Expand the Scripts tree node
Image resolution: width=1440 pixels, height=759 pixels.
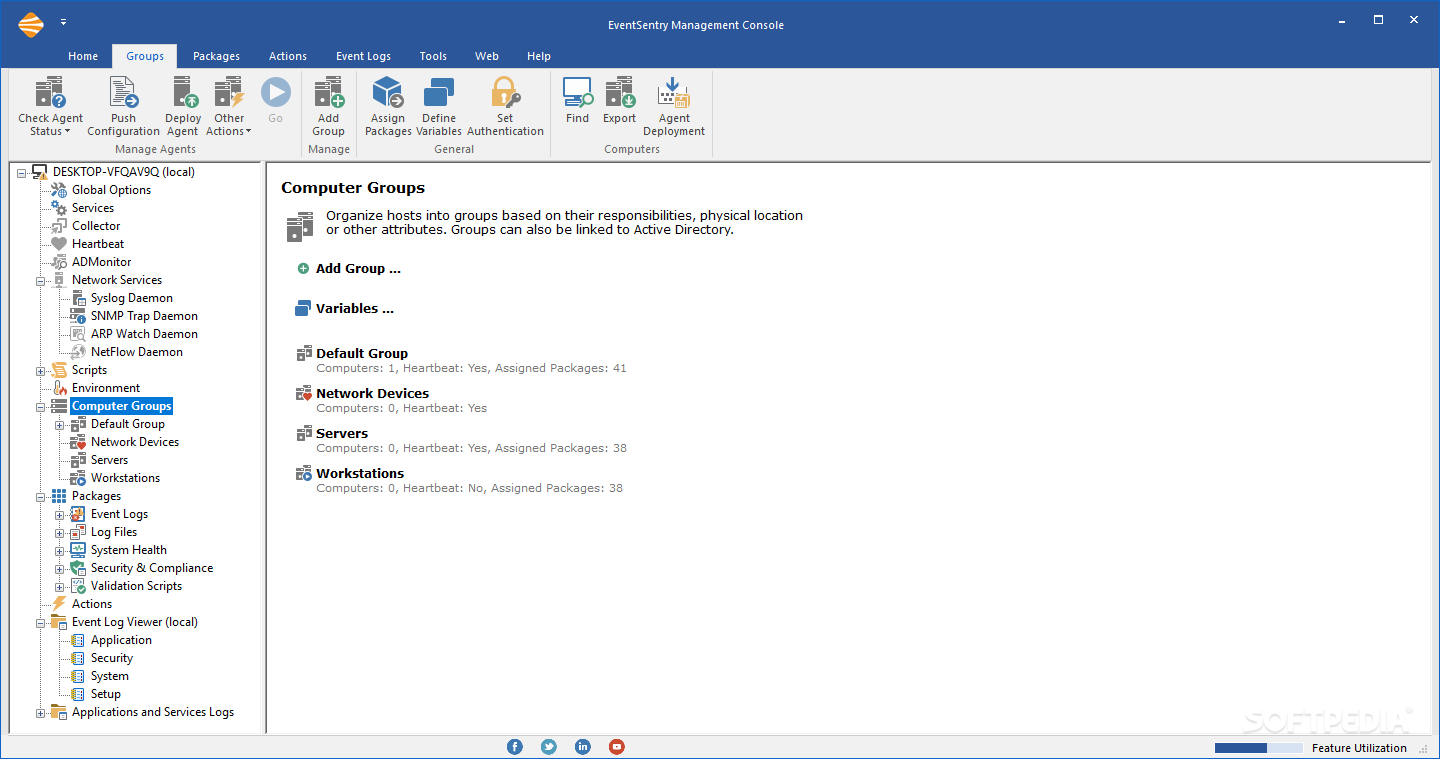[x=41, y=371]
